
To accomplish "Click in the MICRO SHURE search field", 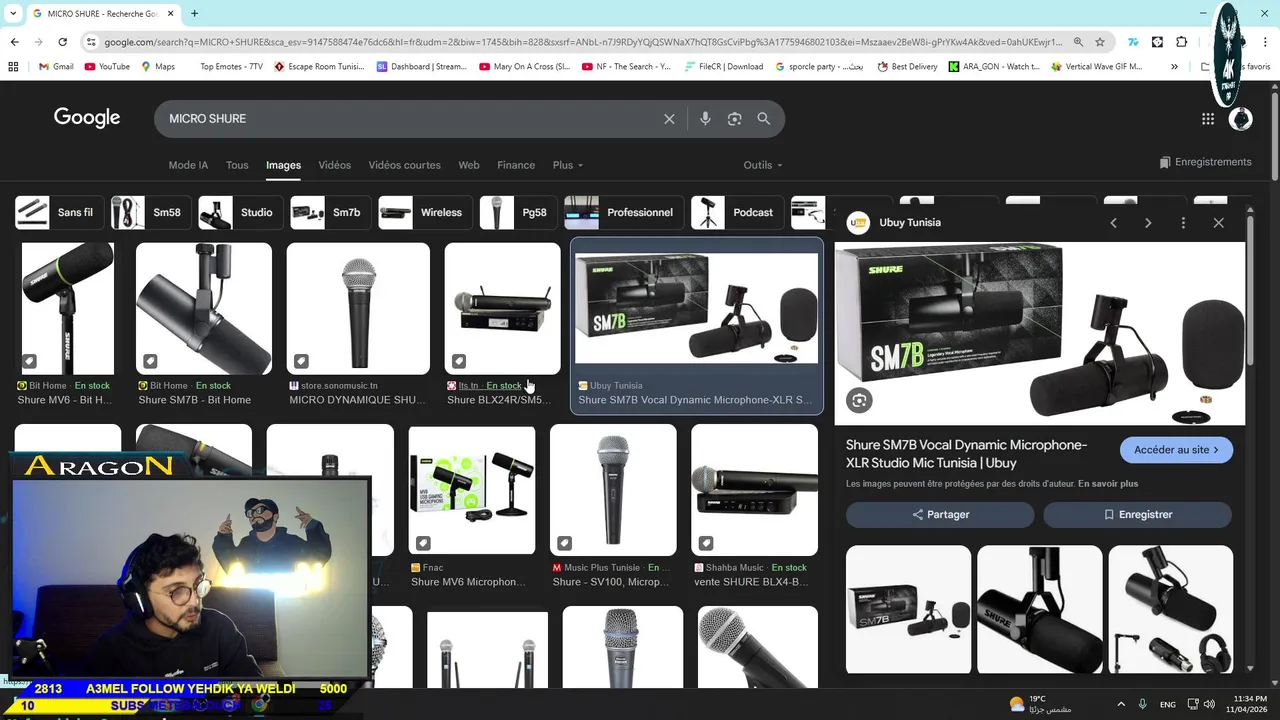I will click(x=410, y=119).
